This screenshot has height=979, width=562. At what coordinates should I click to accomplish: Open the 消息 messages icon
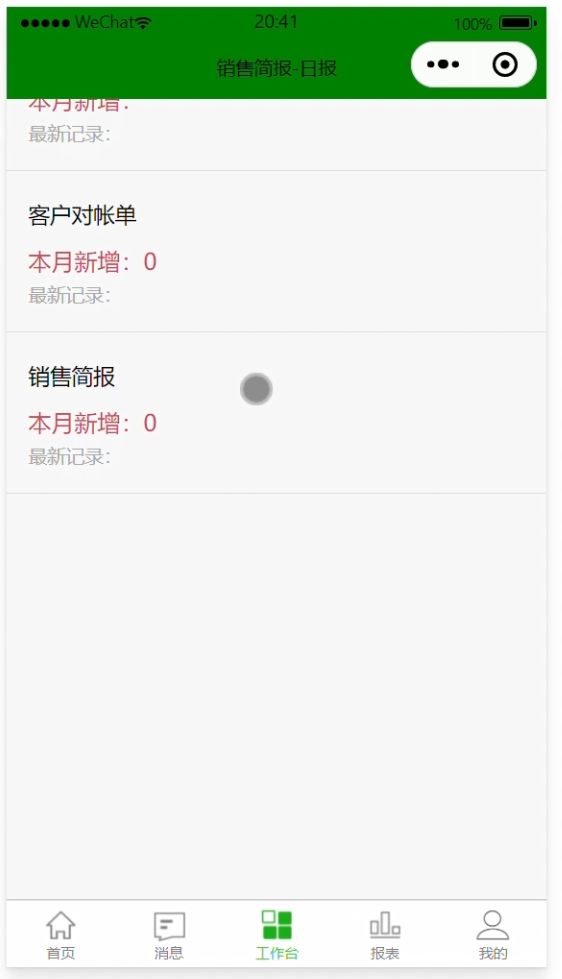[x=169, y=926]
